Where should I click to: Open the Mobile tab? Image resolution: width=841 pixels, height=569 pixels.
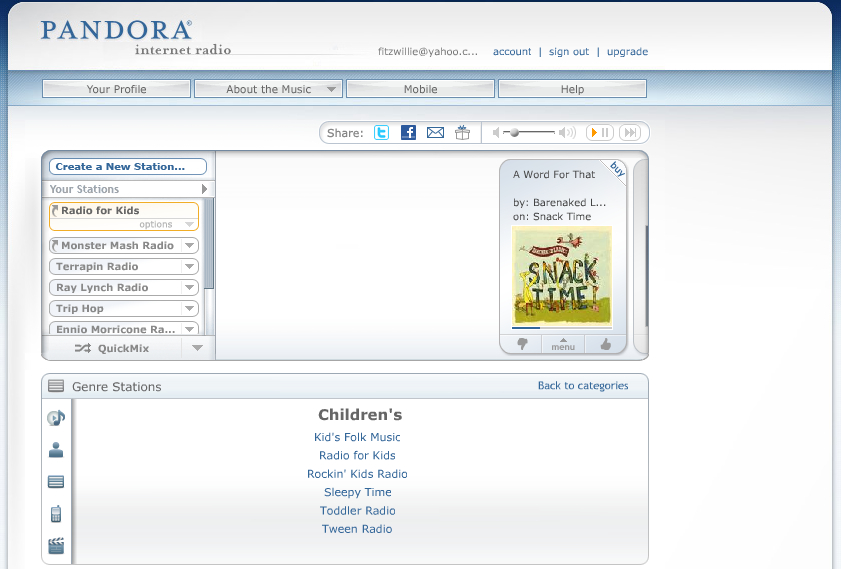click(x=420, y=89)
